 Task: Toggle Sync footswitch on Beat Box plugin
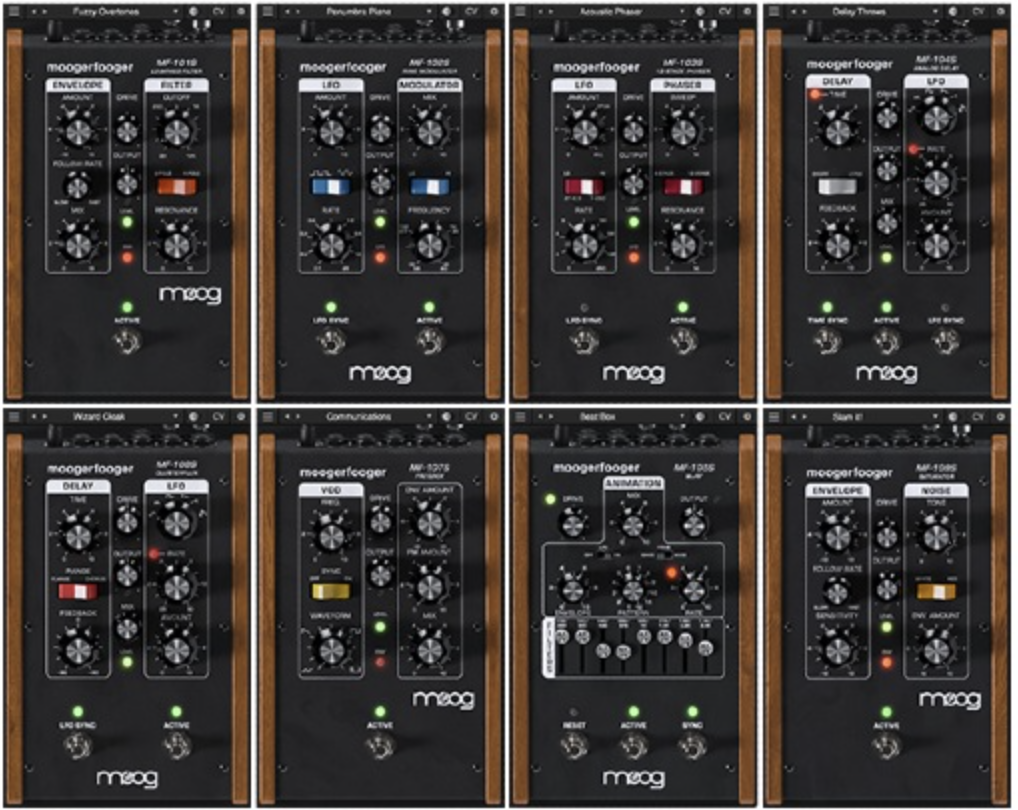pyautogui.click(x=693, y=746)
